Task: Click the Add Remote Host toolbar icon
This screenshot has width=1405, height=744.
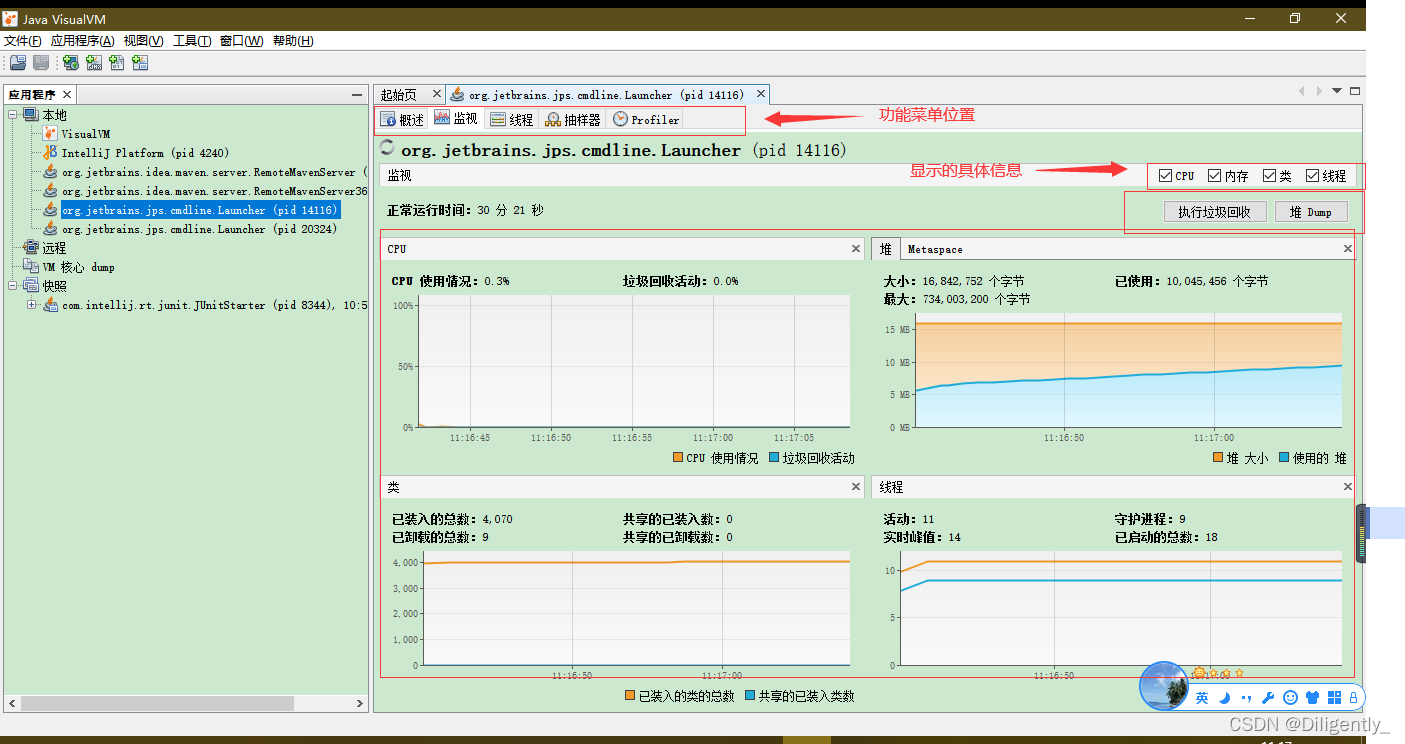Action: coord(69,62)
